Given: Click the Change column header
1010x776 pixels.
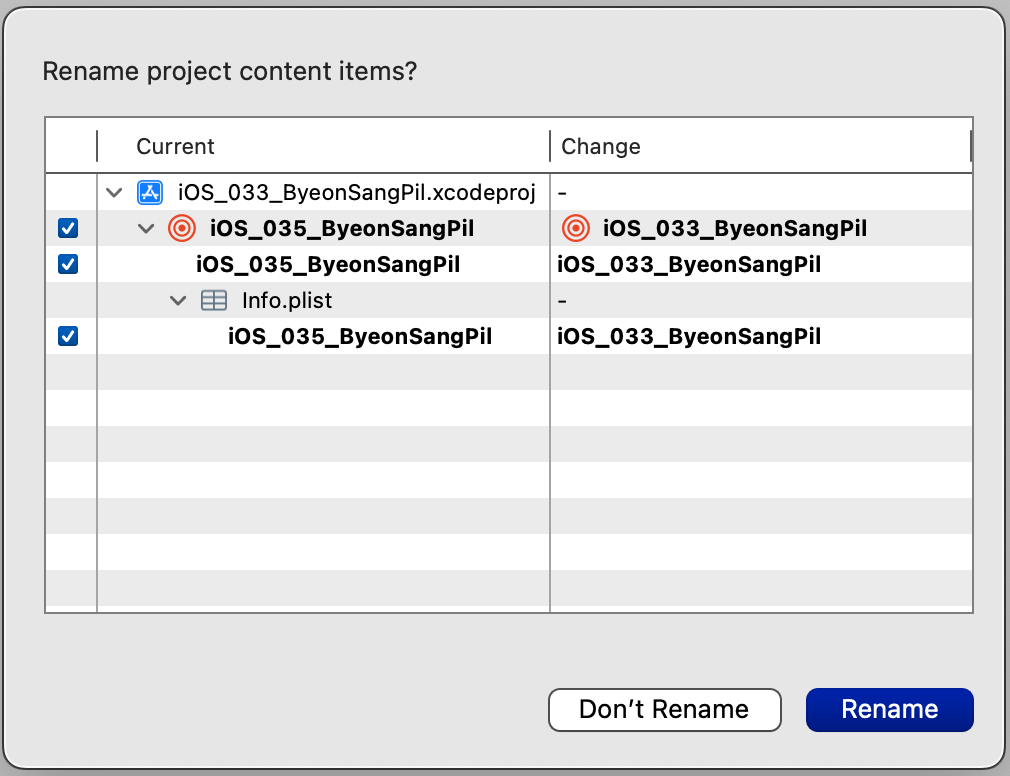Looking at the screenshot, I should pos(601,146).
